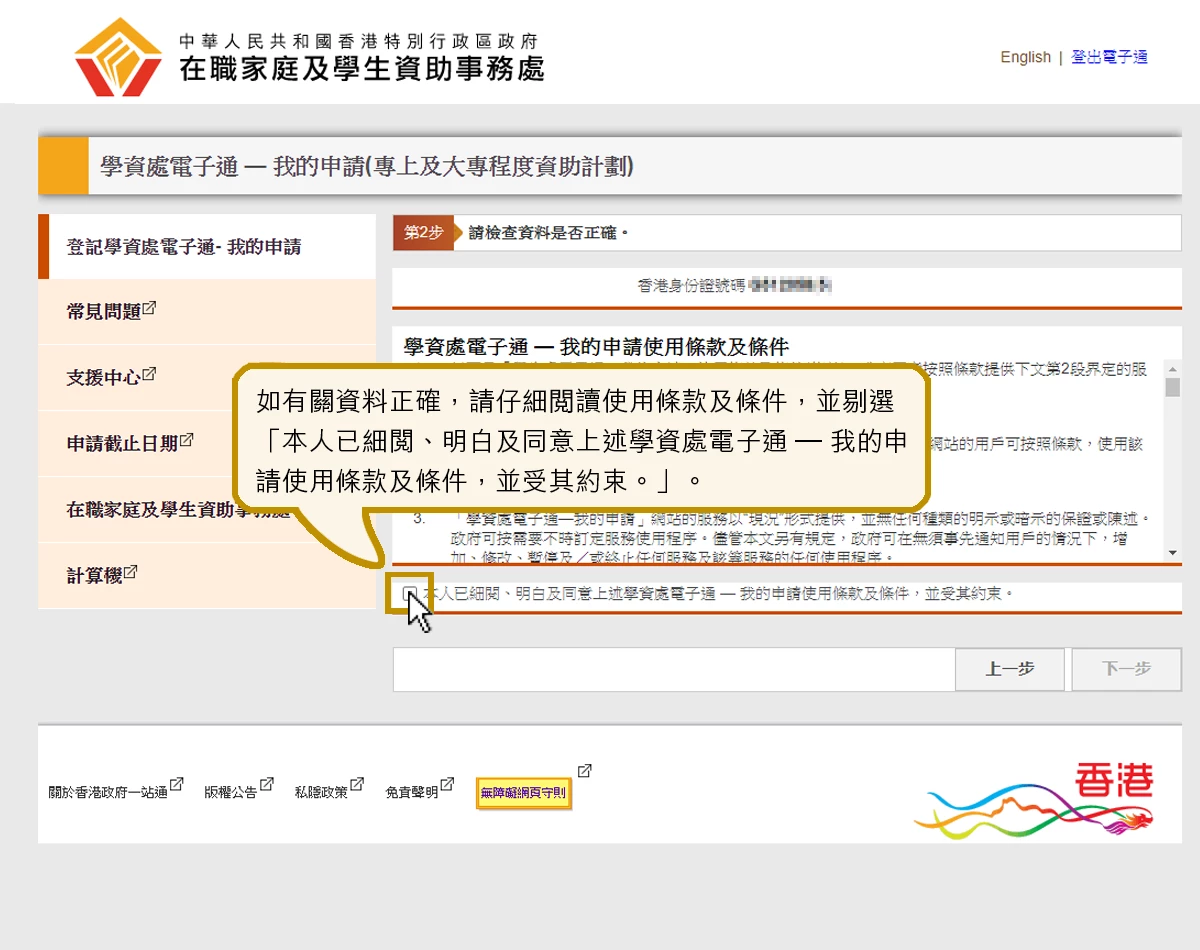
Task: Open 常見問題 in the sidebar
Action: pos(104,312)
